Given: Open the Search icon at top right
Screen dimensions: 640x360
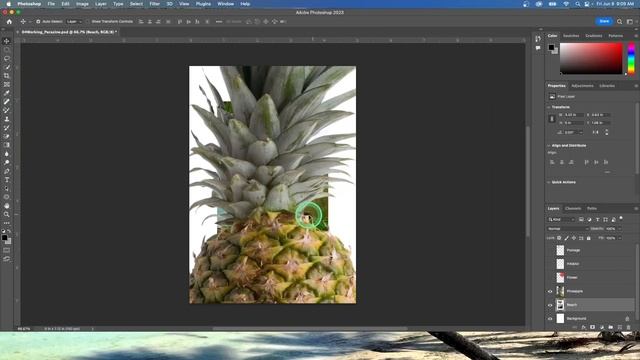Looking at the screenshot, I should pos(620,22).
